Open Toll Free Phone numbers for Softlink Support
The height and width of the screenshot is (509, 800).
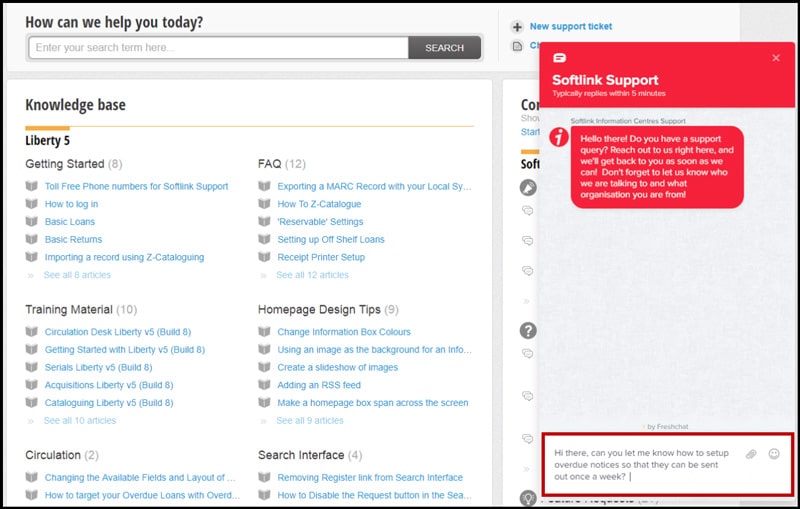click(x=136, y=186)
